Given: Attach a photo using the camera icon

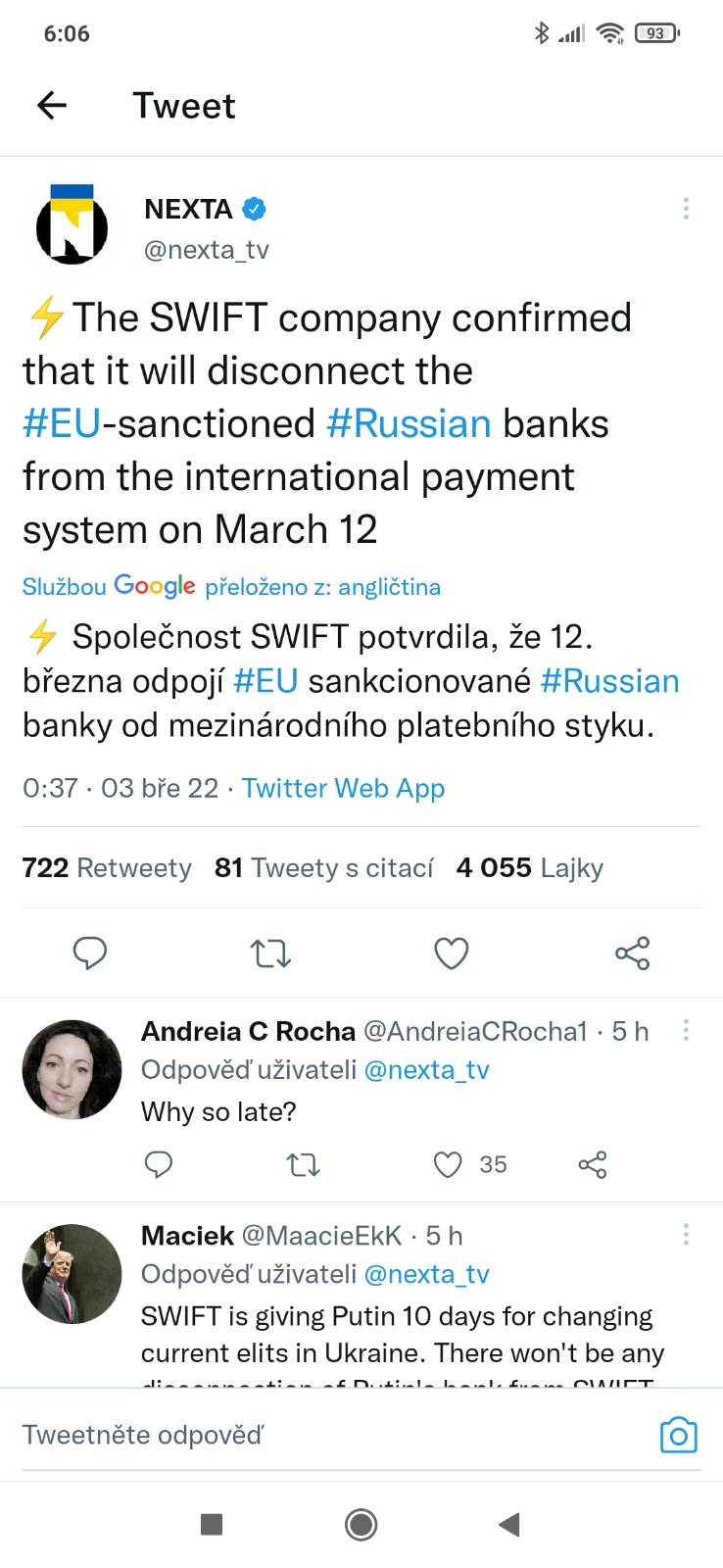Looking at the screenshot, I should [x=678, y=1435].
